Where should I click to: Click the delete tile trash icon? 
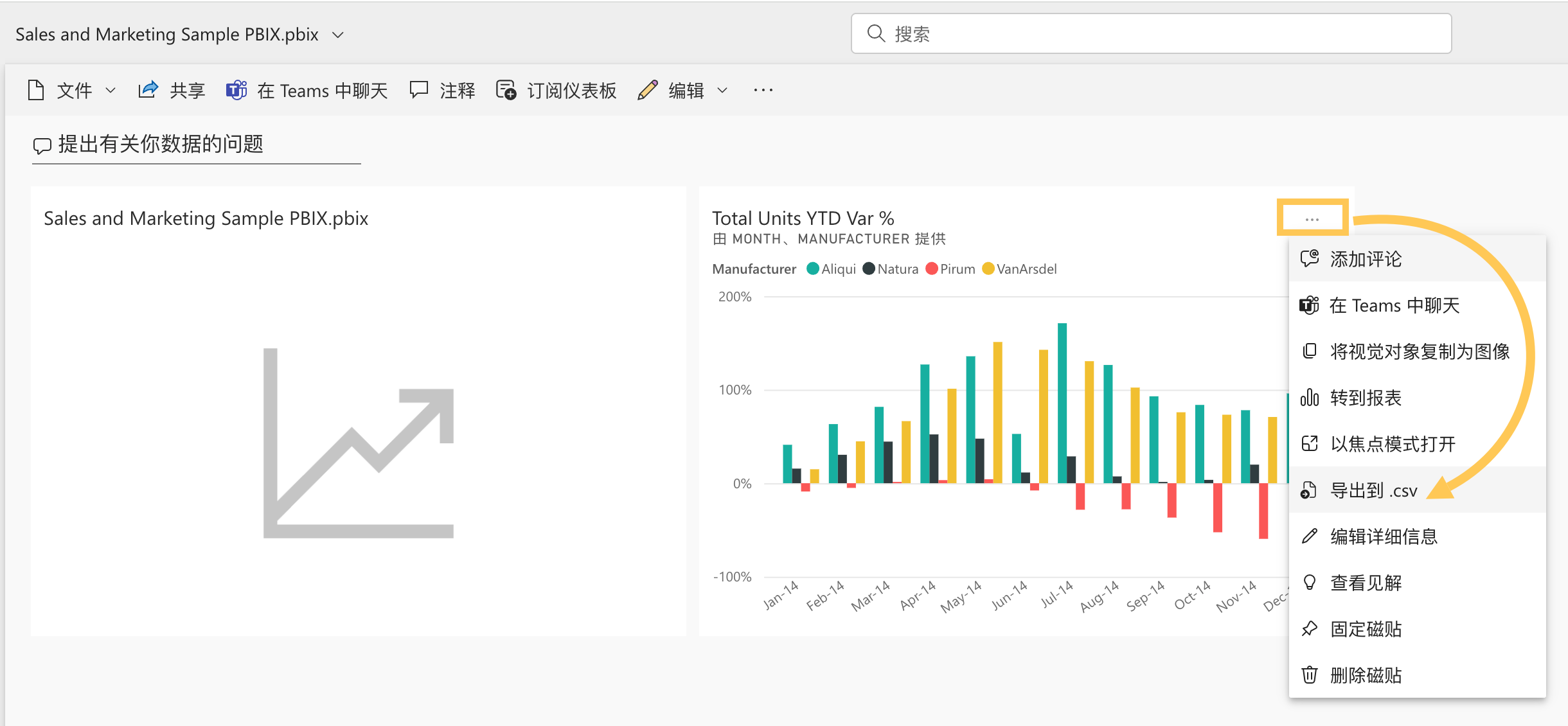point(1309,675)
